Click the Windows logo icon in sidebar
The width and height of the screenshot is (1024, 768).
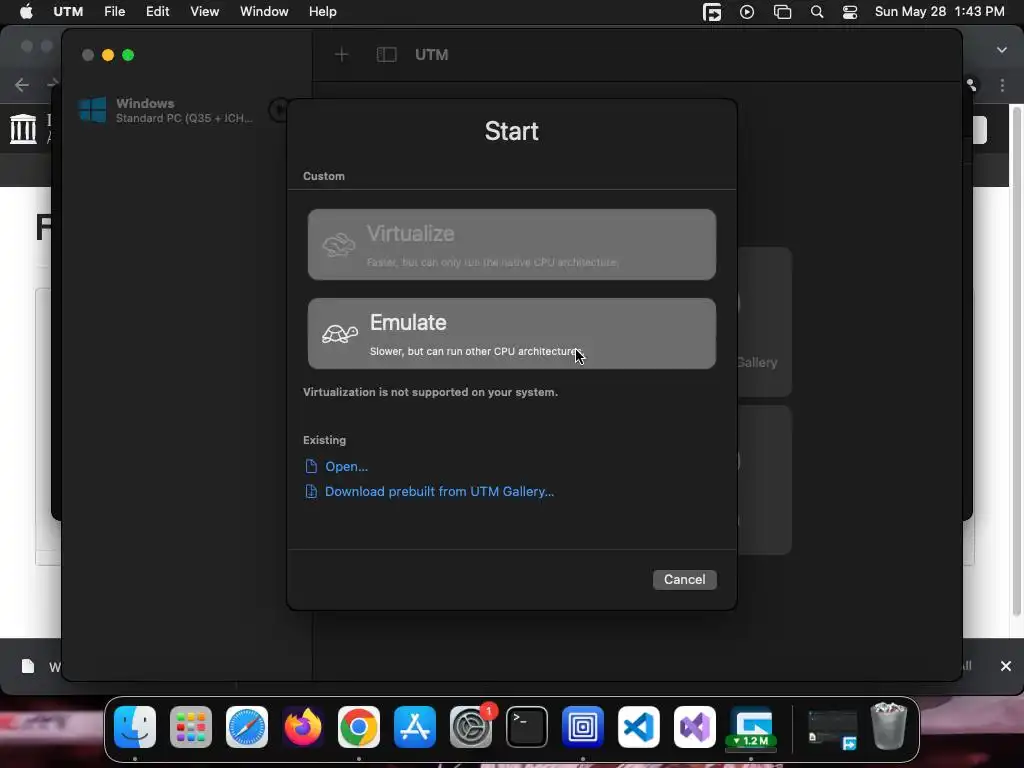tap(92, 110)
